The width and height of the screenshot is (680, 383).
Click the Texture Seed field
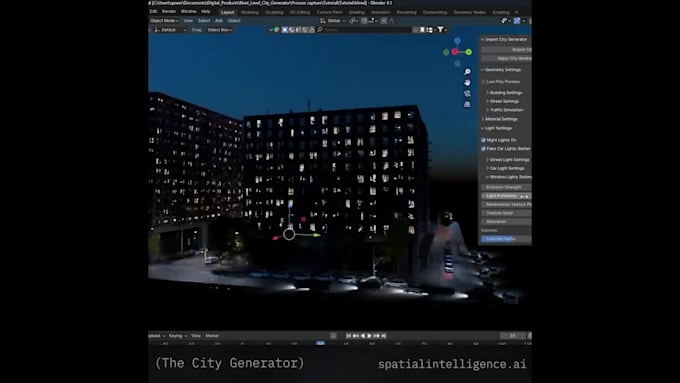pos(506,213)
